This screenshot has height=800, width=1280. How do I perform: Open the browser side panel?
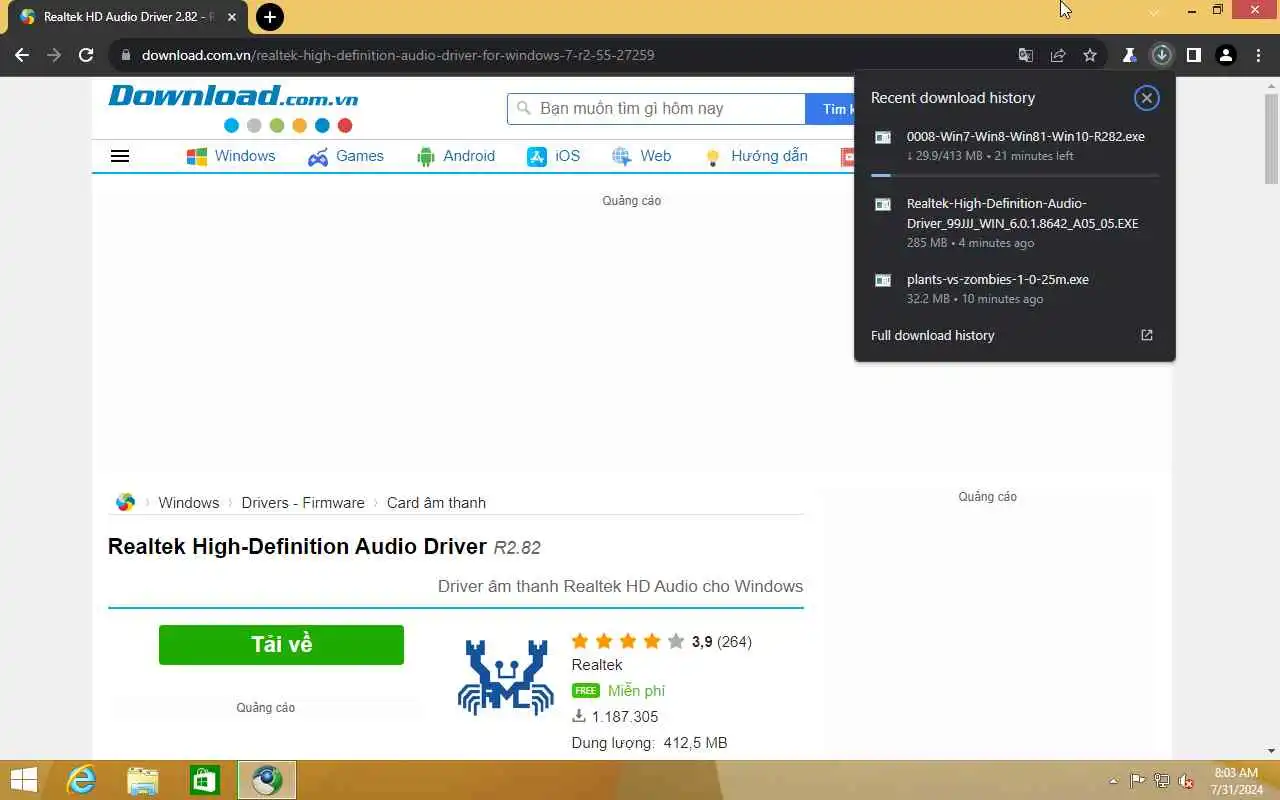point(1193,55)
